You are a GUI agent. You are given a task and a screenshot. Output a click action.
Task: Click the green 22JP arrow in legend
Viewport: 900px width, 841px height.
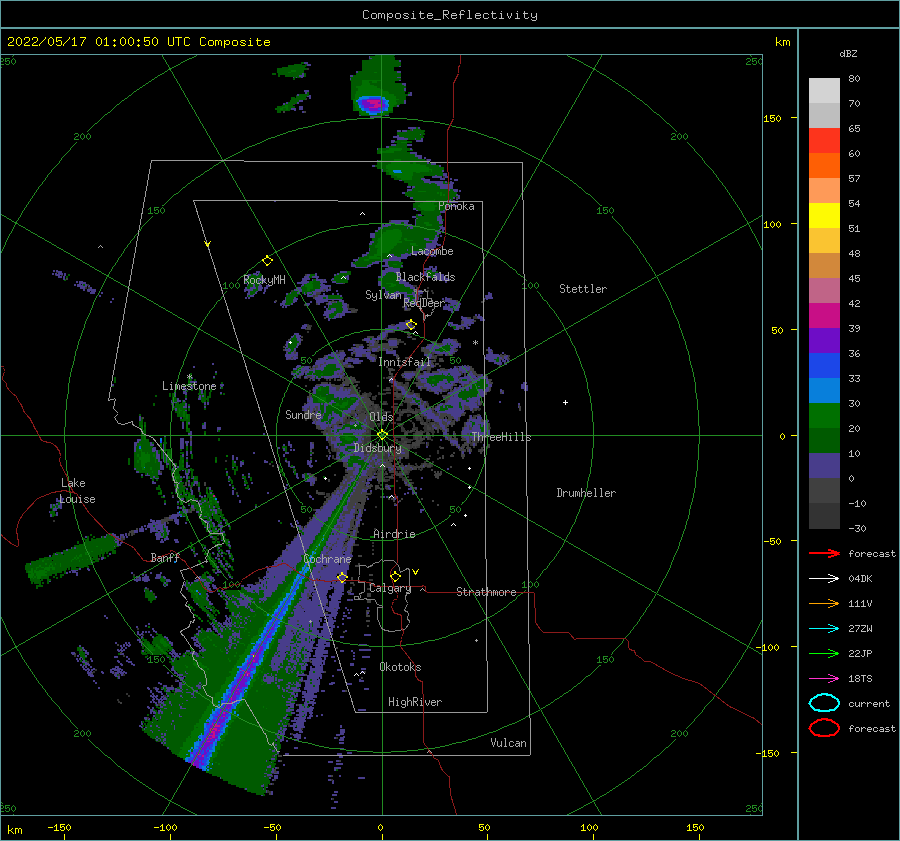pyautogui.click(x=824, y=653)
